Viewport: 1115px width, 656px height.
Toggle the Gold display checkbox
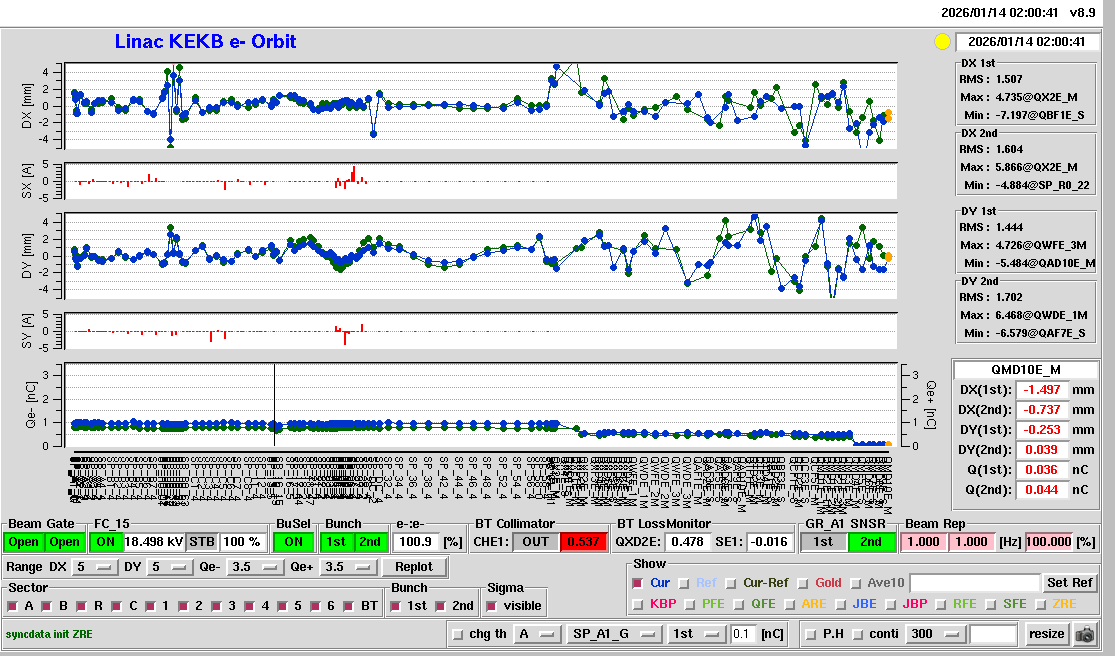802,583
